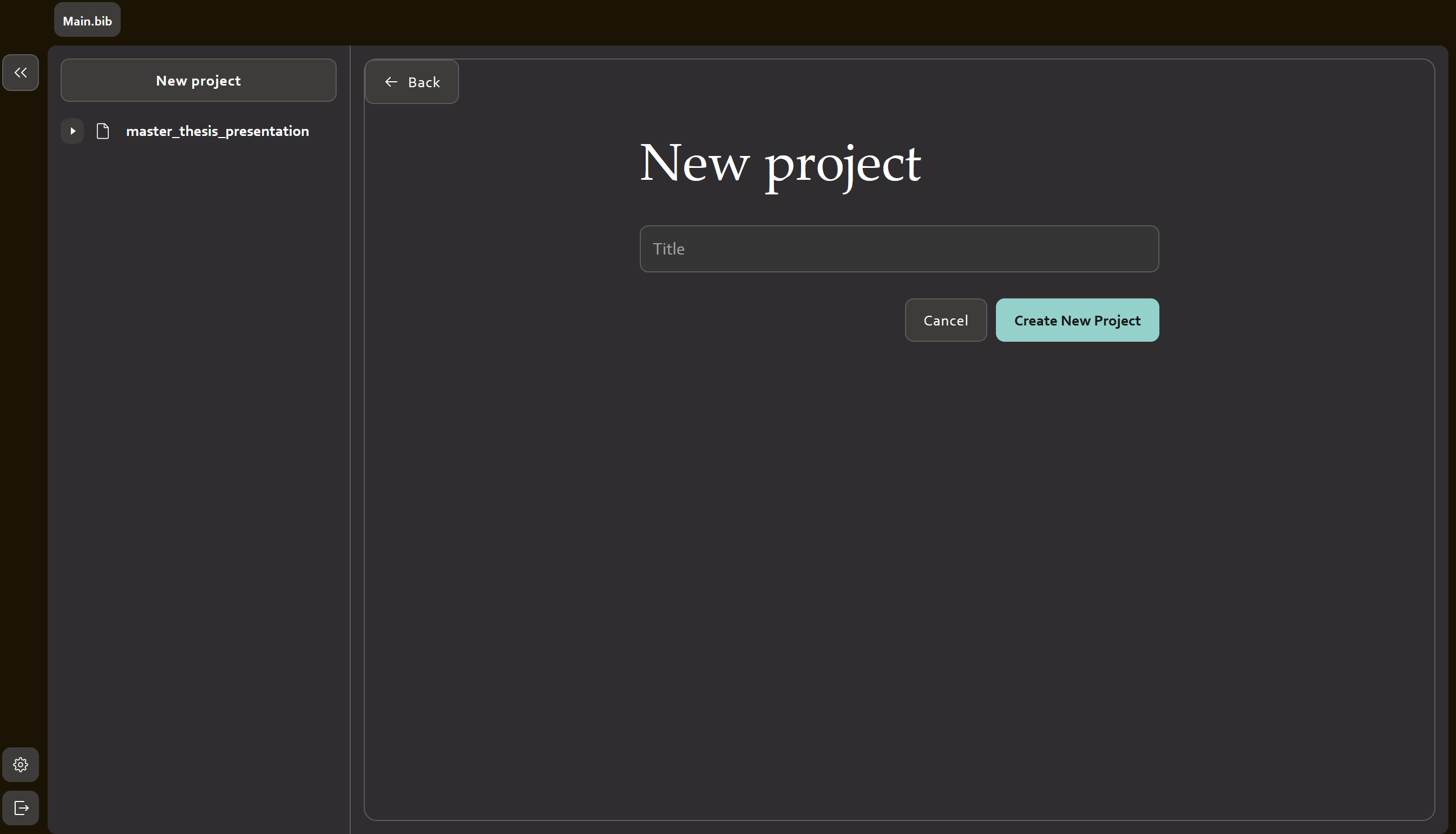Click the logout exit icon
This screenshot has height=834, width=1456.
[21, 808]
